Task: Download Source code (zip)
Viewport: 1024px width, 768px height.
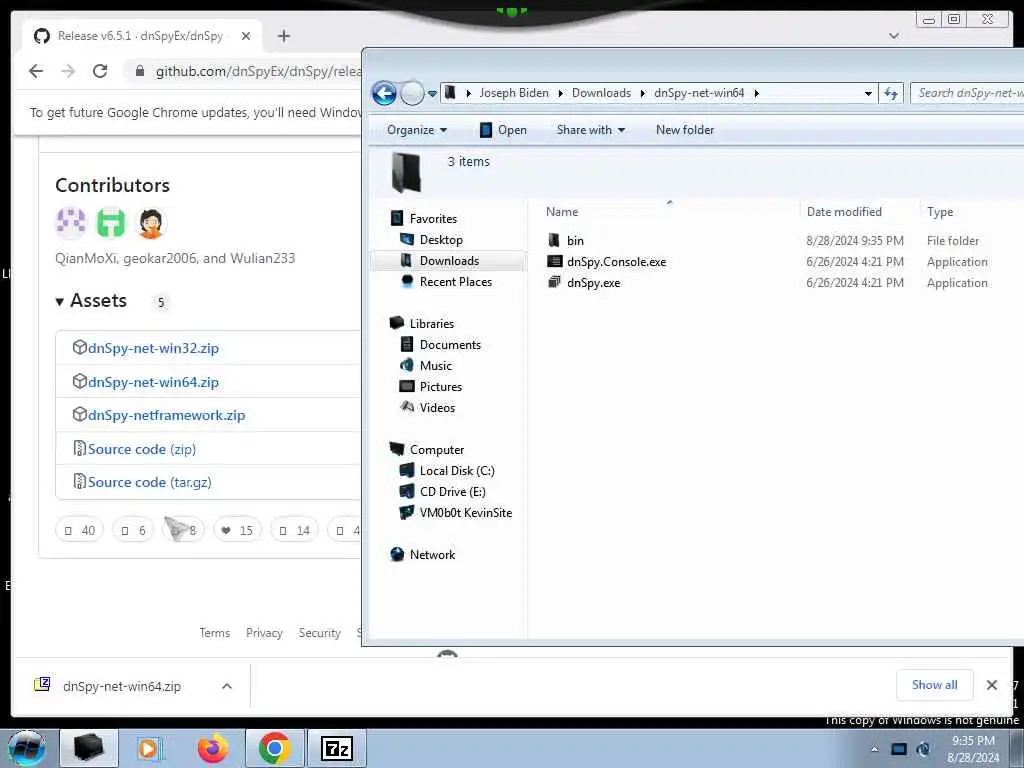Action: point(142,449)
